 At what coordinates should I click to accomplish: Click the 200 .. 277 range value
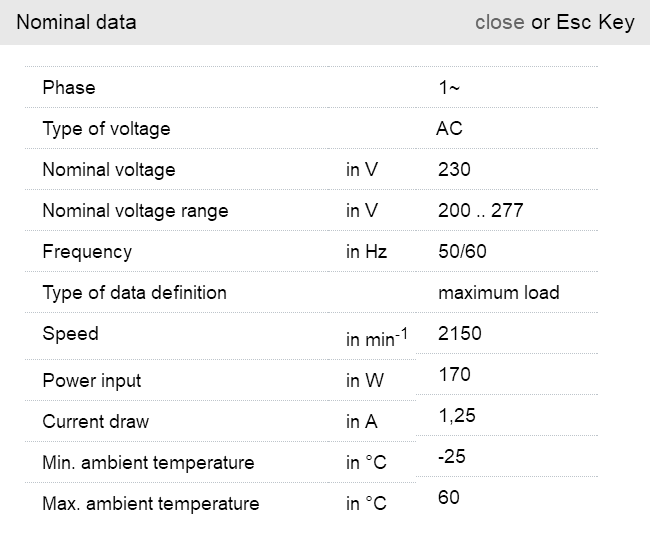pyautogui.click(x=480, y=211)
